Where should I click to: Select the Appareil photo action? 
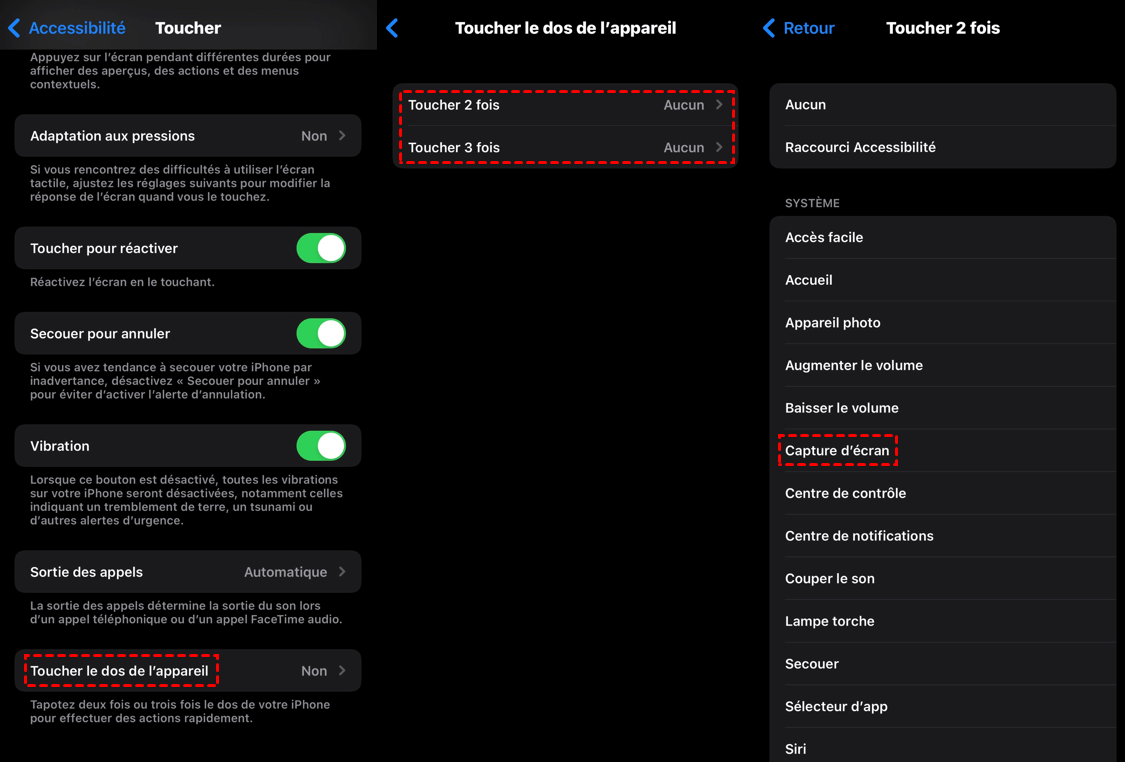(942, 323)
